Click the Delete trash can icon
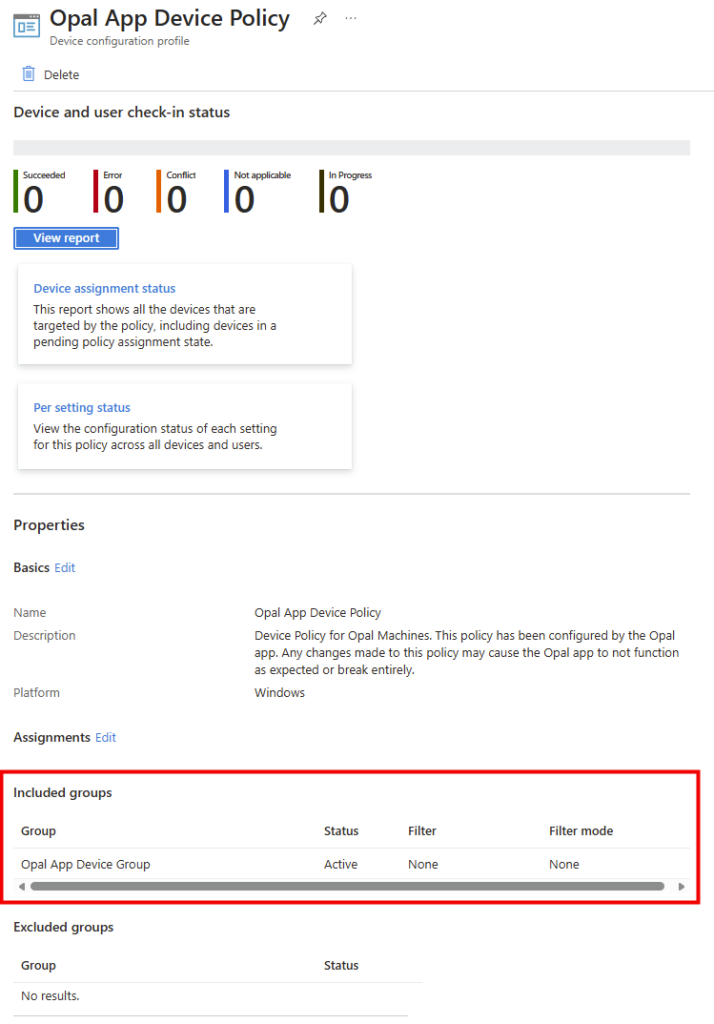This screenshot has height=1024, width=714. click(x=29, y=74)
